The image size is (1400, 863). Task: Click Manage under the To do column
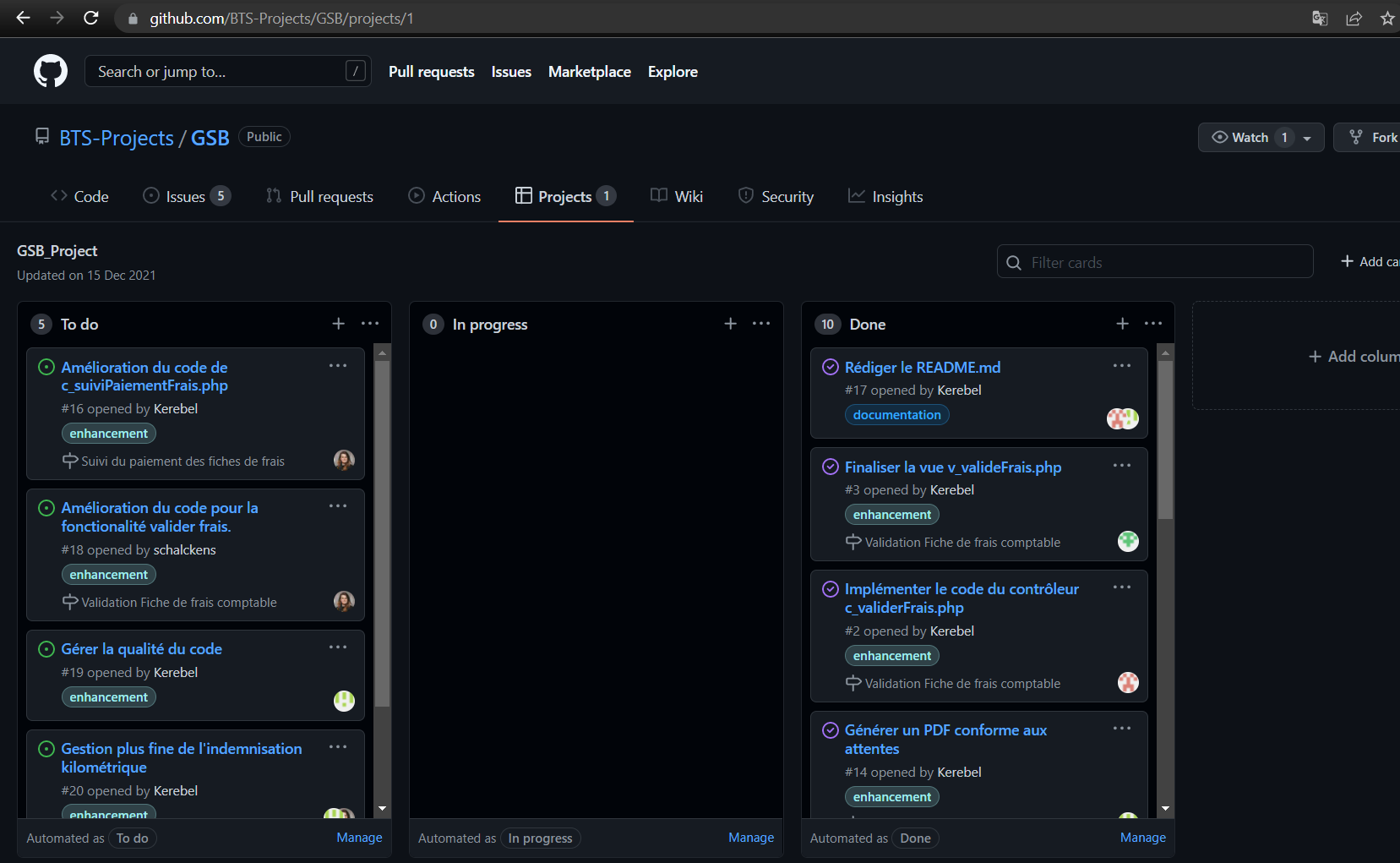pyautogui.click(x=359, y=838)
